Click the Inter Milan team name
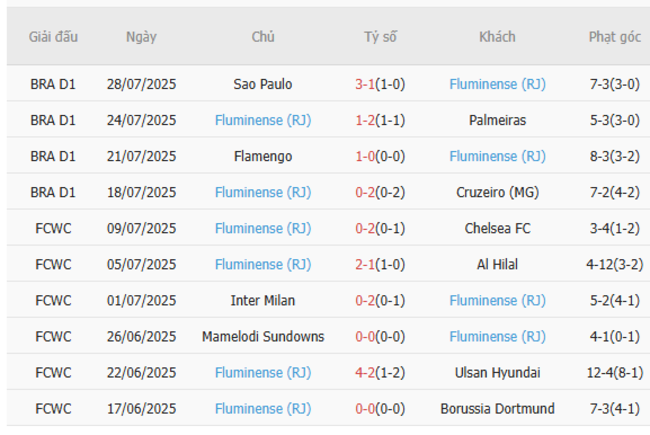650x435 pixels. point(263,300)
